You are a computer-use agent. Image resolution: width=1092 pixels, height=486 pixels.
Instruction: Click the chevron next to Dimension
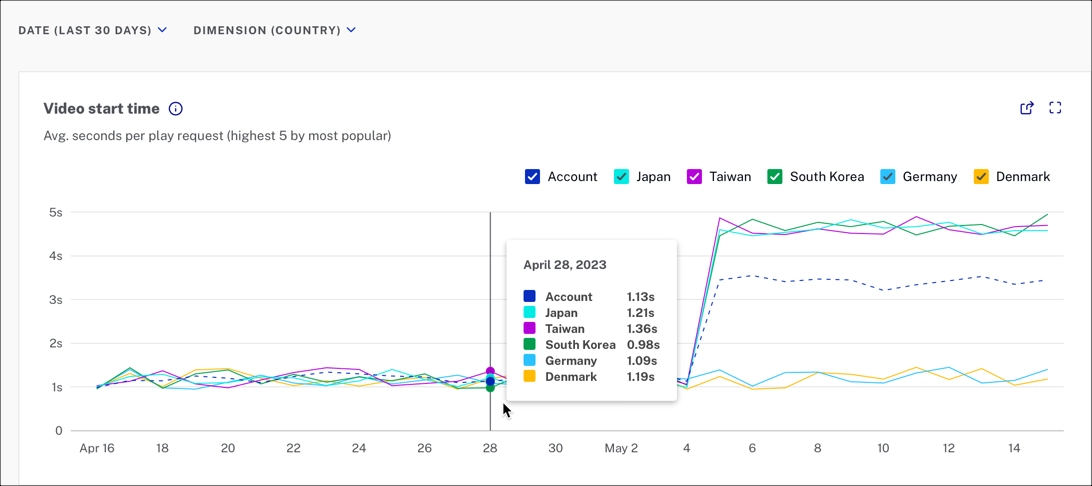tap(351, 30)
